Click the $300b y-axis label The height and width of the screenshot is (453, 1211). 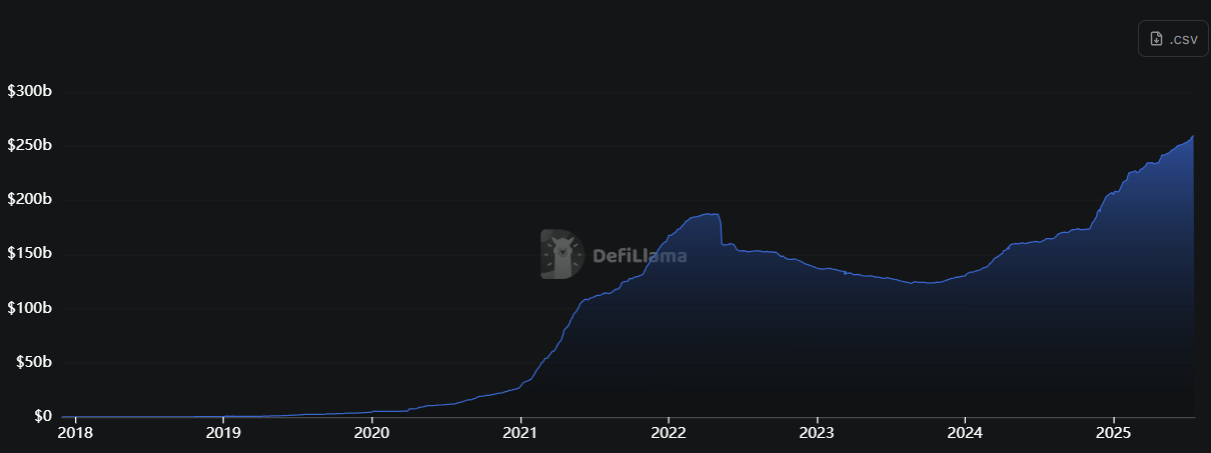[29, 91]
